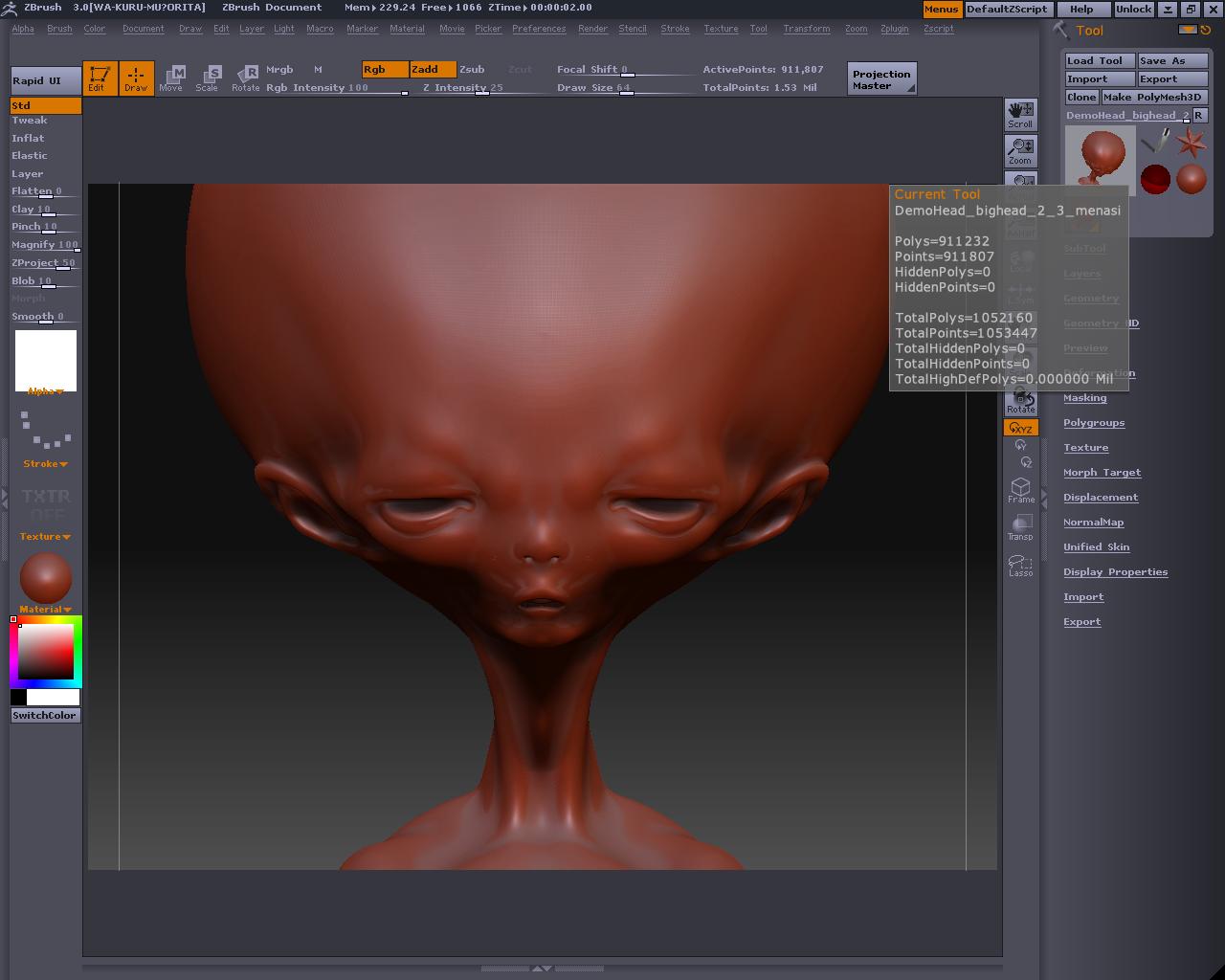Click the Z Intensity slider
Screen dimensions: 1225x980
tap(482, 88)
